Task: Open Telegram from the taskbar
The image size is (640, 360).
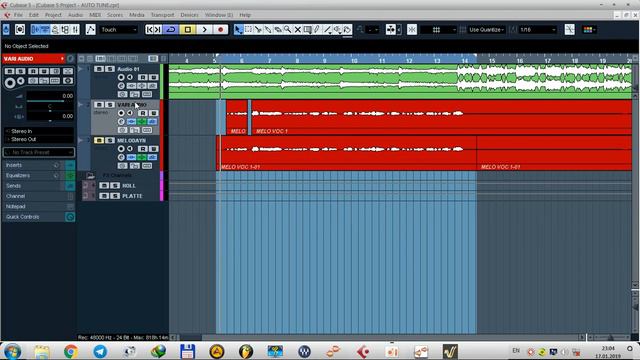Action: (x=100, y=351)
